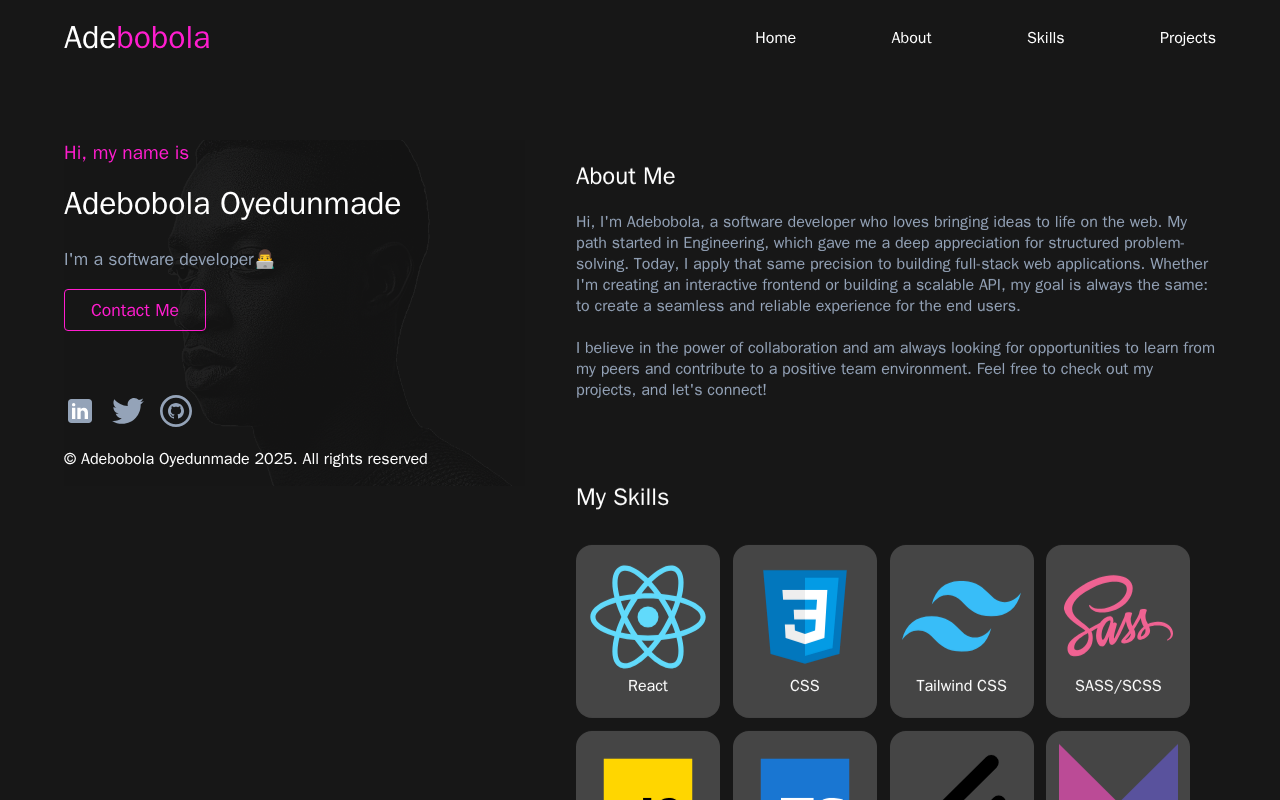Open the Projects nav item
This screenshot has height=800, width=1280.
pyautogui.click(x=1188, y=38)
